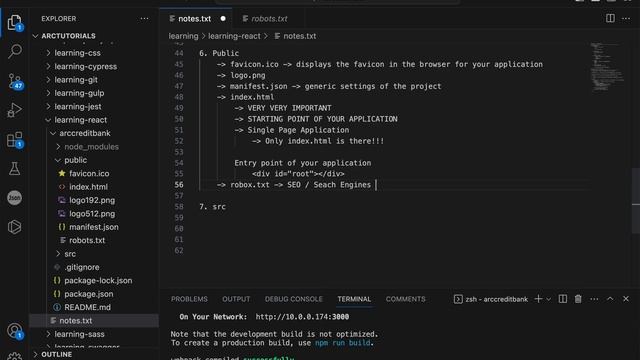Click "npm run build" in the terminal
This screenshot has height=360, width=640.
(x=342, y=343)
